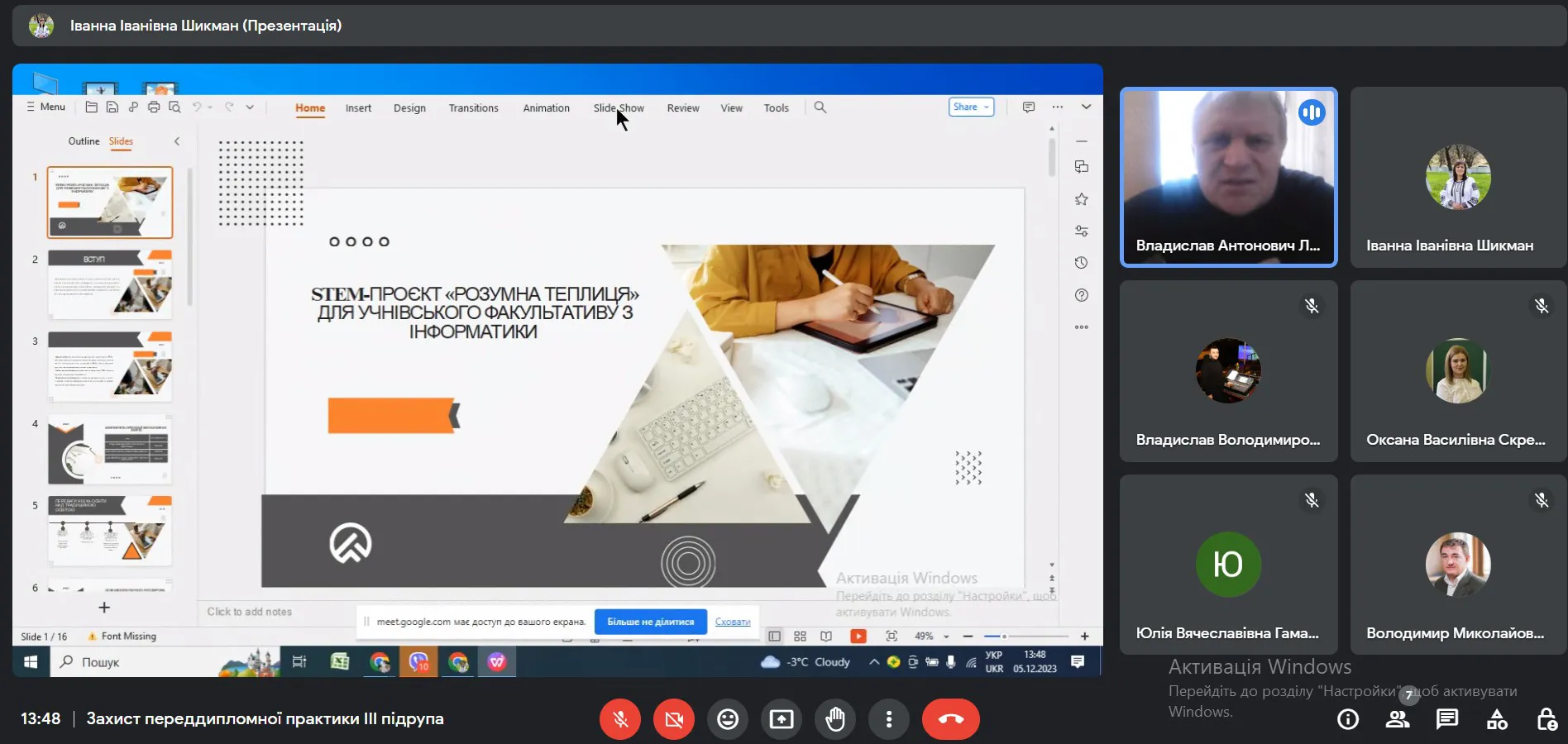Open more options three-dot menu in Meet
The height and width of the screenshot is (744, 1568).
coord(889,719)
